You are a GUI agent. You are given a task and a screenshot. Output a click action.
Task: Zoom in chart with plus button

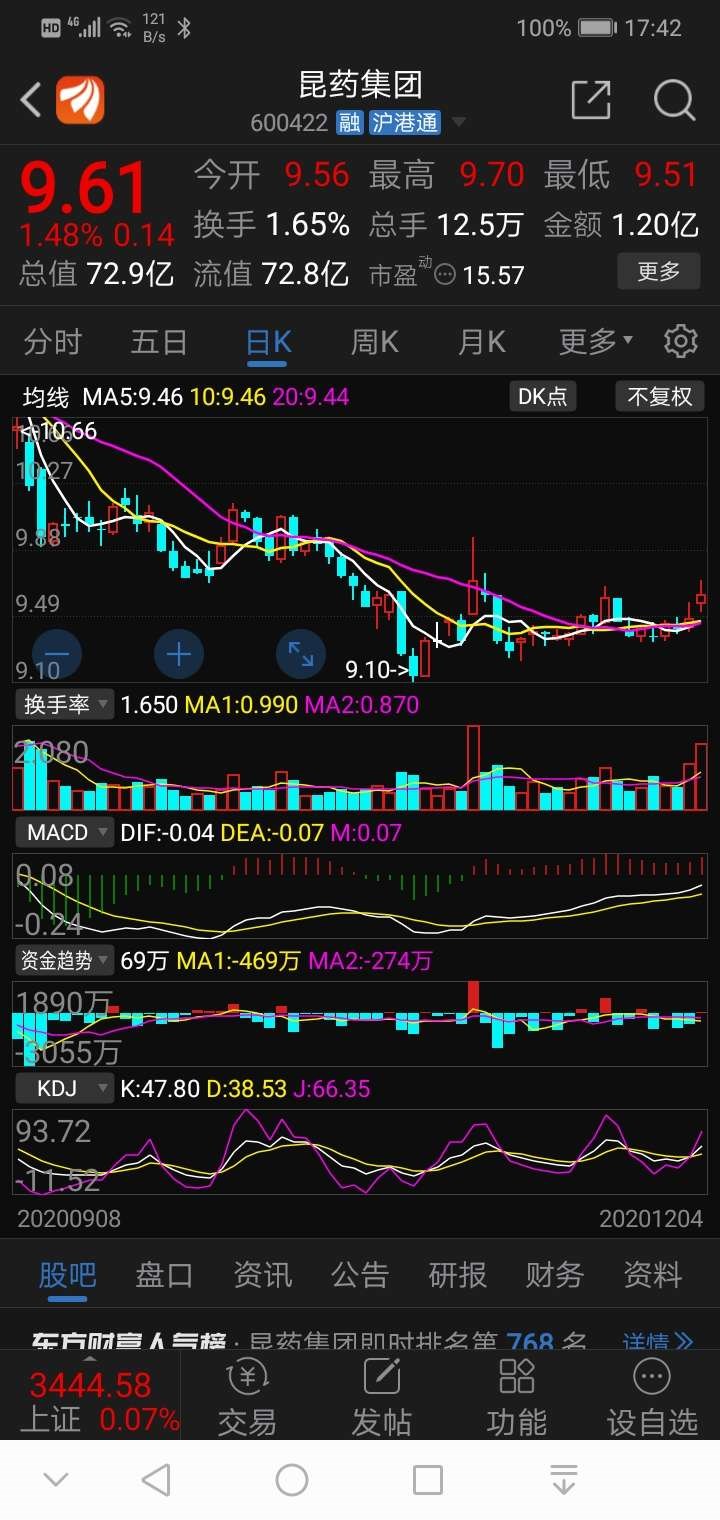pyautogui.click(x=179, y=655)
